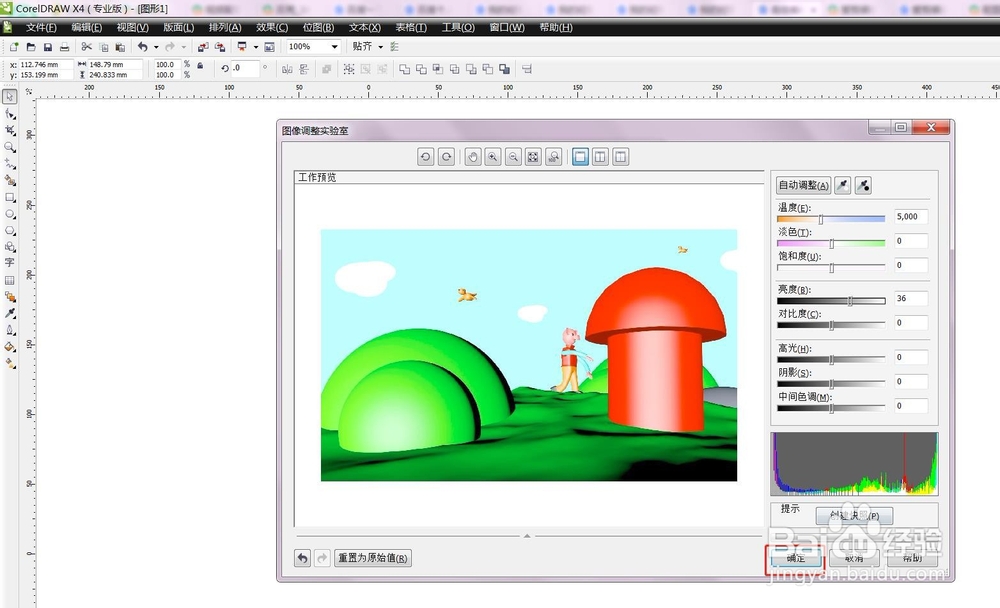Viewport: 1000px width, 608px height.
Task: Open the 位图(B) menu
Action: 318,27
